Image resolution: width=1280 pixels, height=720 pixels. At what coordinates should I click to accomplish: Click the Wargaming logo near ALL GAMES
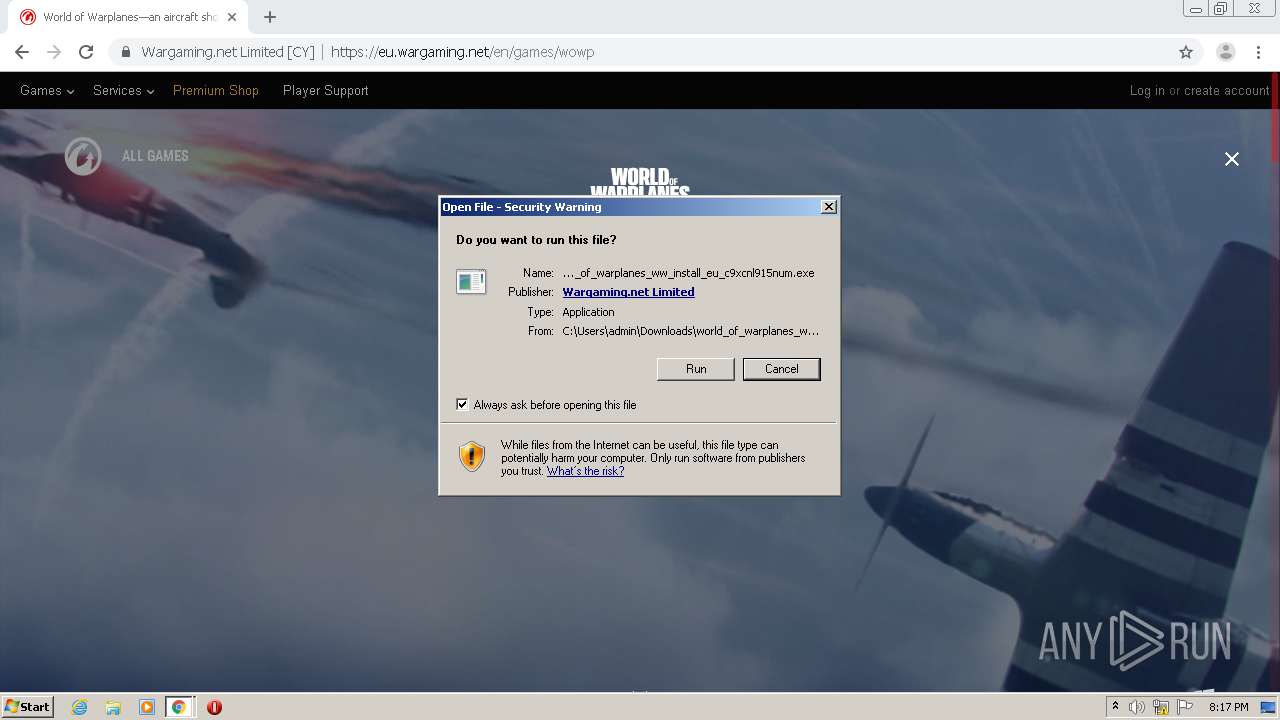click(83, 156)
